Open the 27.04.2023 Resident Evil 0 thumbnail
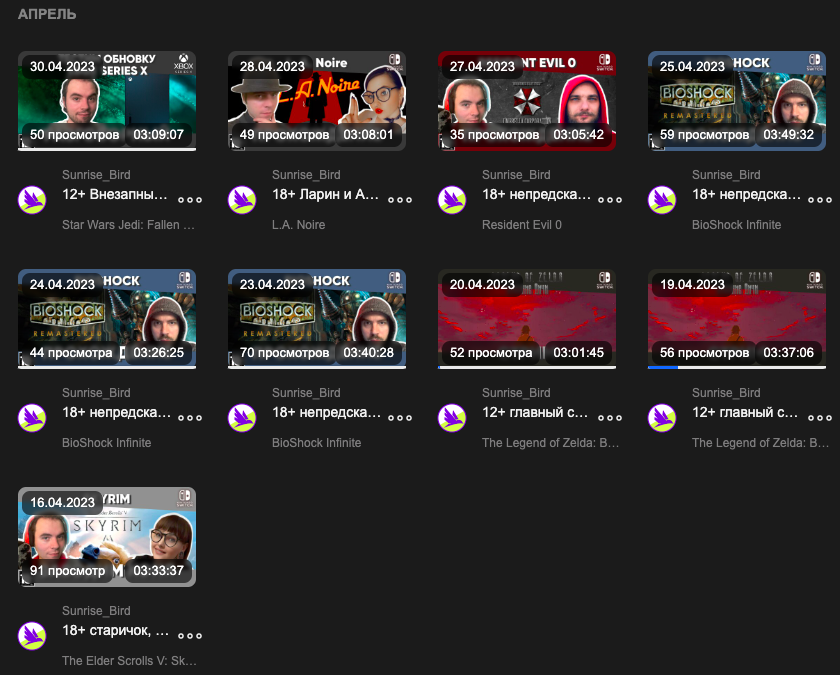The height and width of the screenshot is (675, 840). coord(527,101)
